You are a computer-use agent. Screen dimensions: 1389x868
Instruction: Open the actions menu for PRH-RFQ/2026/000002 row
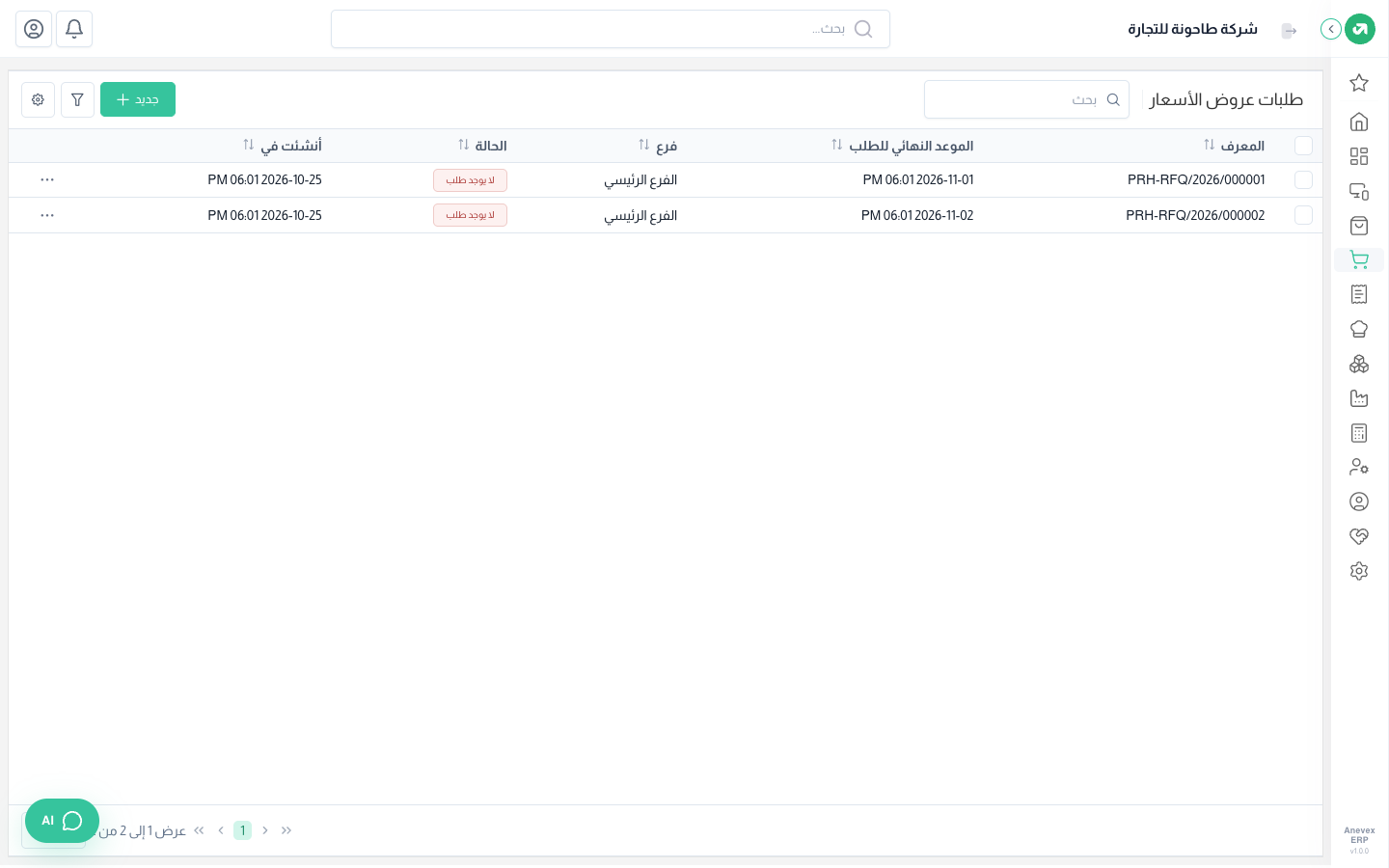pos(47,215)
